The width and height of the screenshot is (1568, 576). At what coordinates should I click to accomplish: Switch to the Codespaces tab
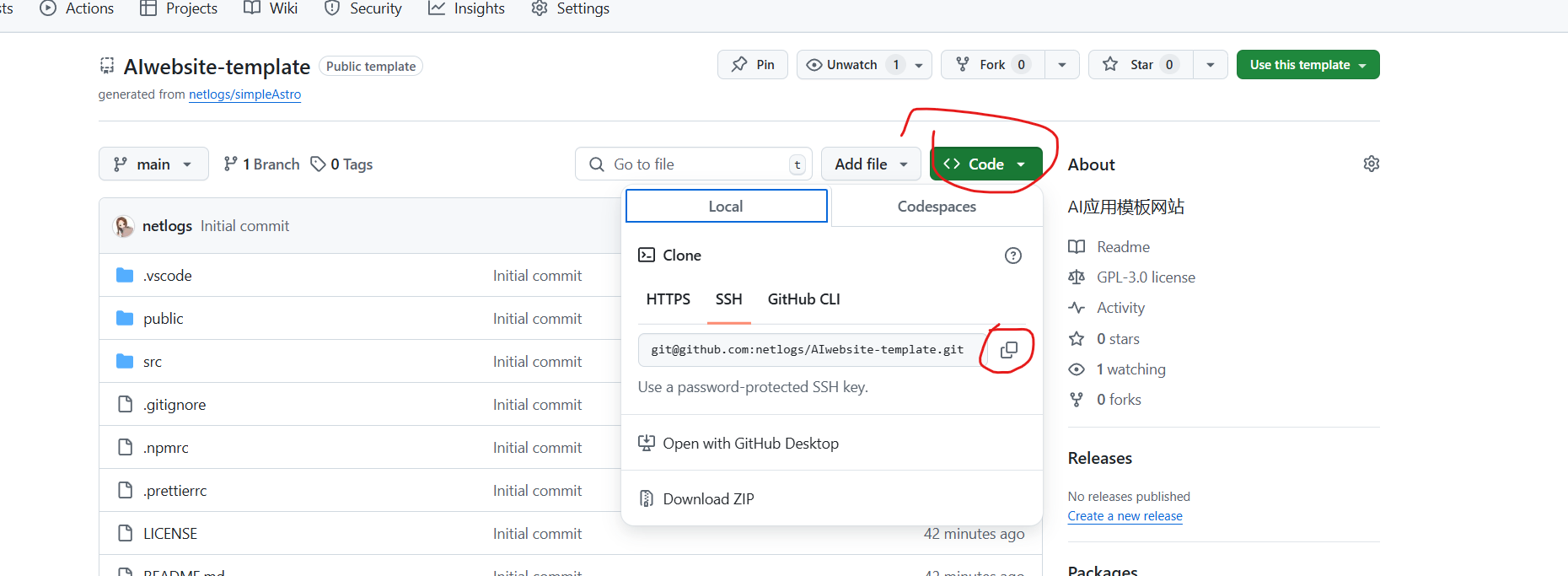click(x=937, y=207)
